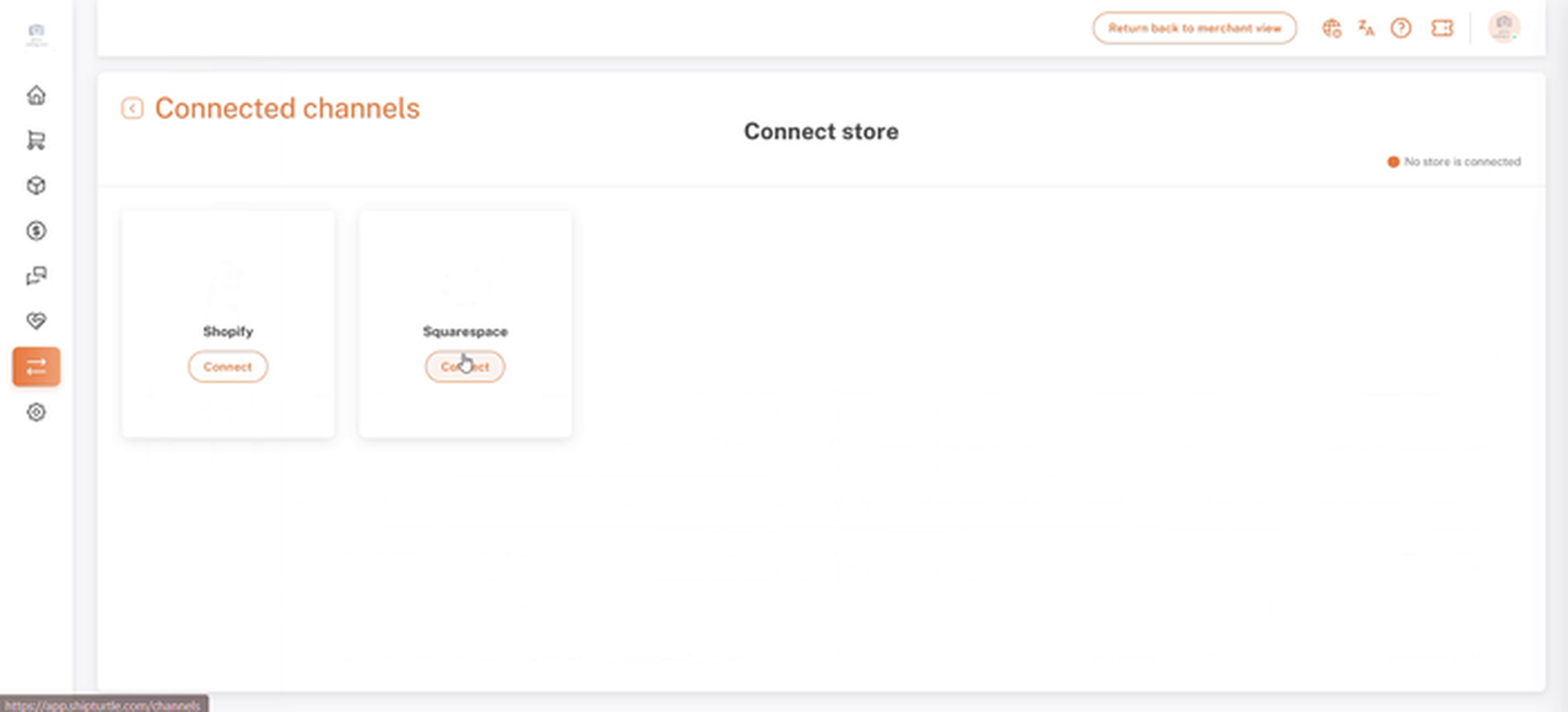Click the Shopify card label
This screenshot has width=1568, height=712.
tap(228, 331)
